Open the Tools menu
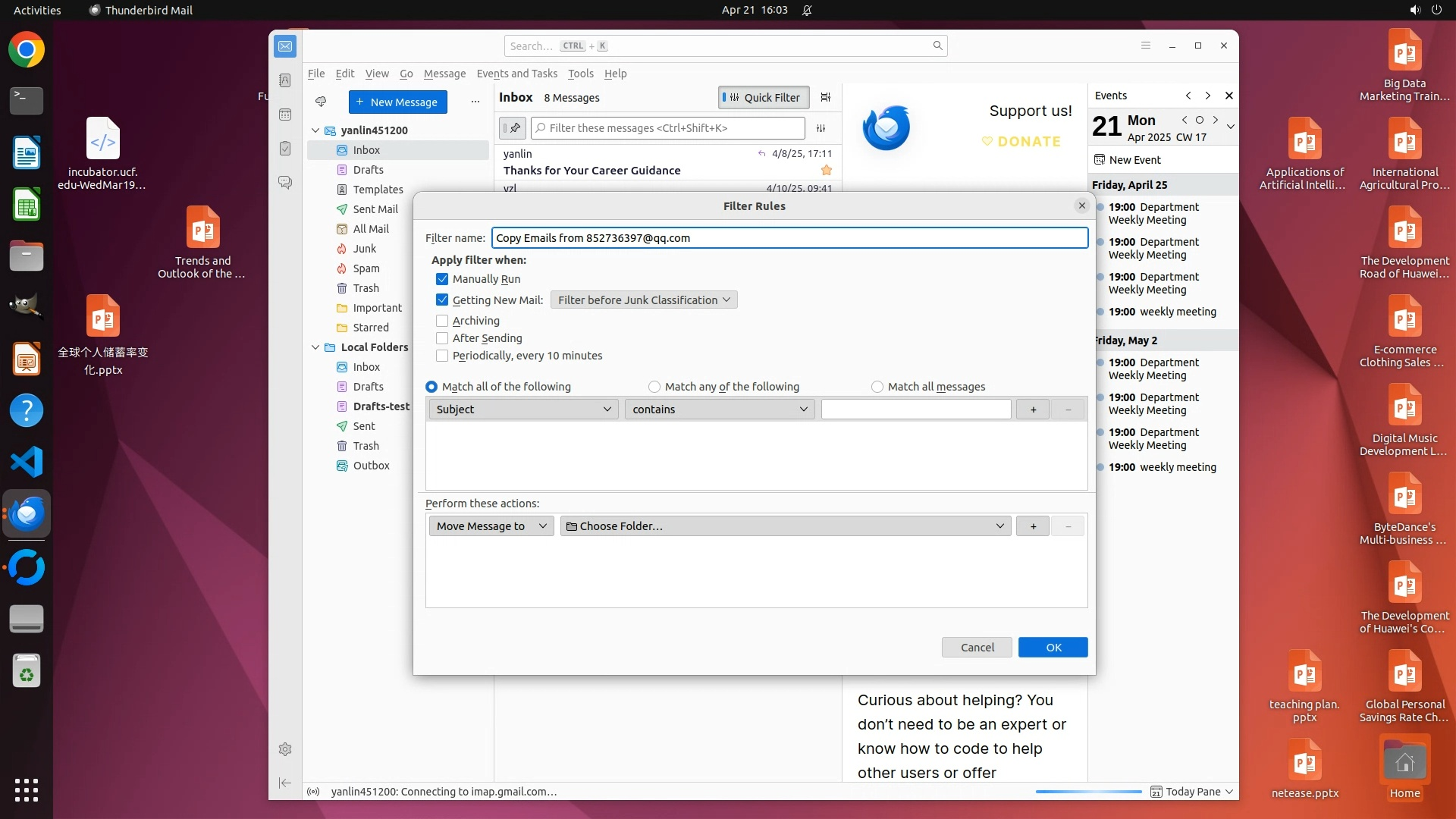 click(580, 74)
